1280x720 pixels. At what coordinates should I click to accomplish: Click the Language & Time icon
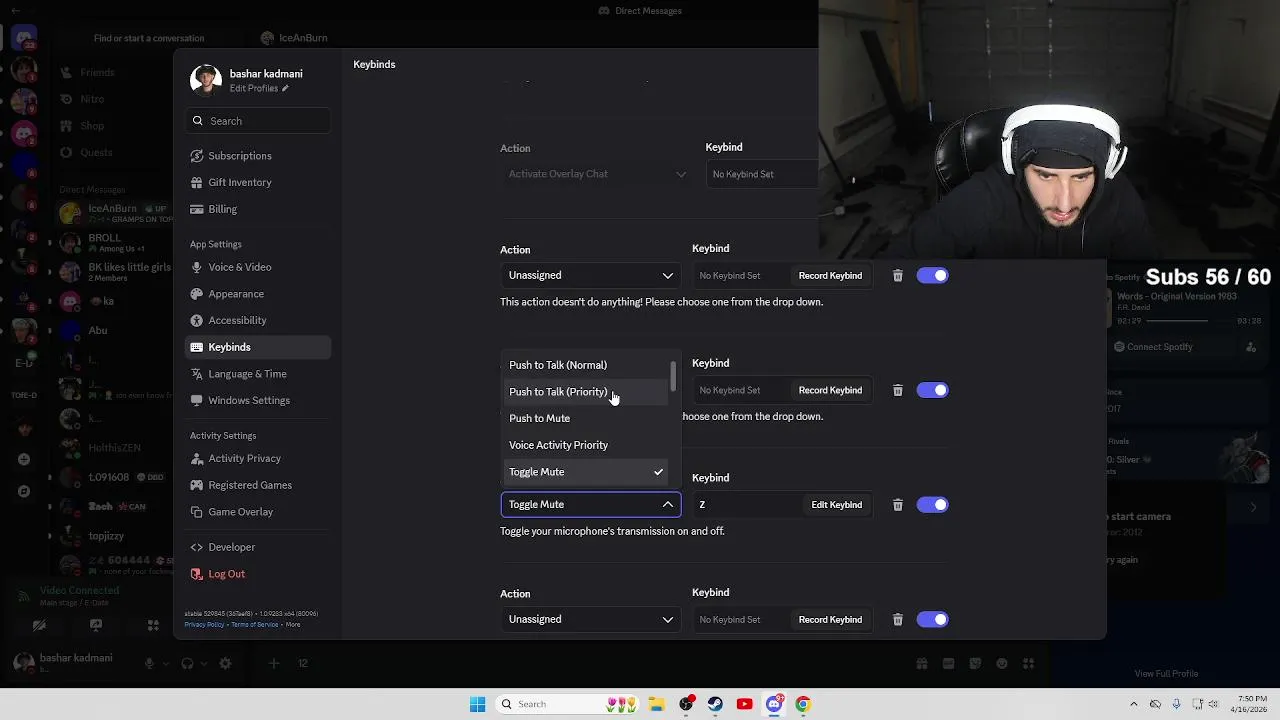coord(197,374)
